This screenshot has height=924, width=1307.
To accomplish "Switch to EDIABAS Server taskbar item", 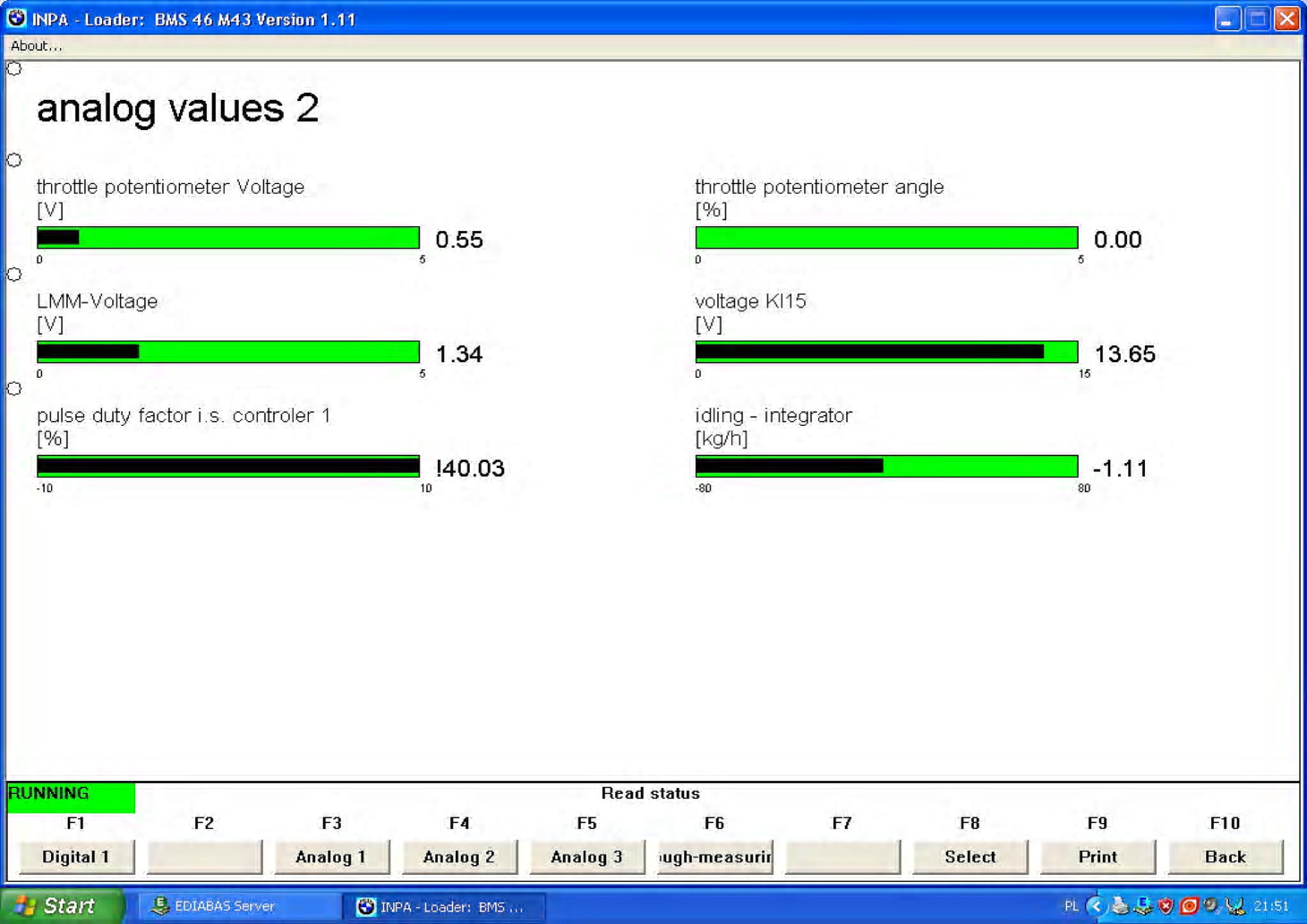I will click(x=225, y=906).
